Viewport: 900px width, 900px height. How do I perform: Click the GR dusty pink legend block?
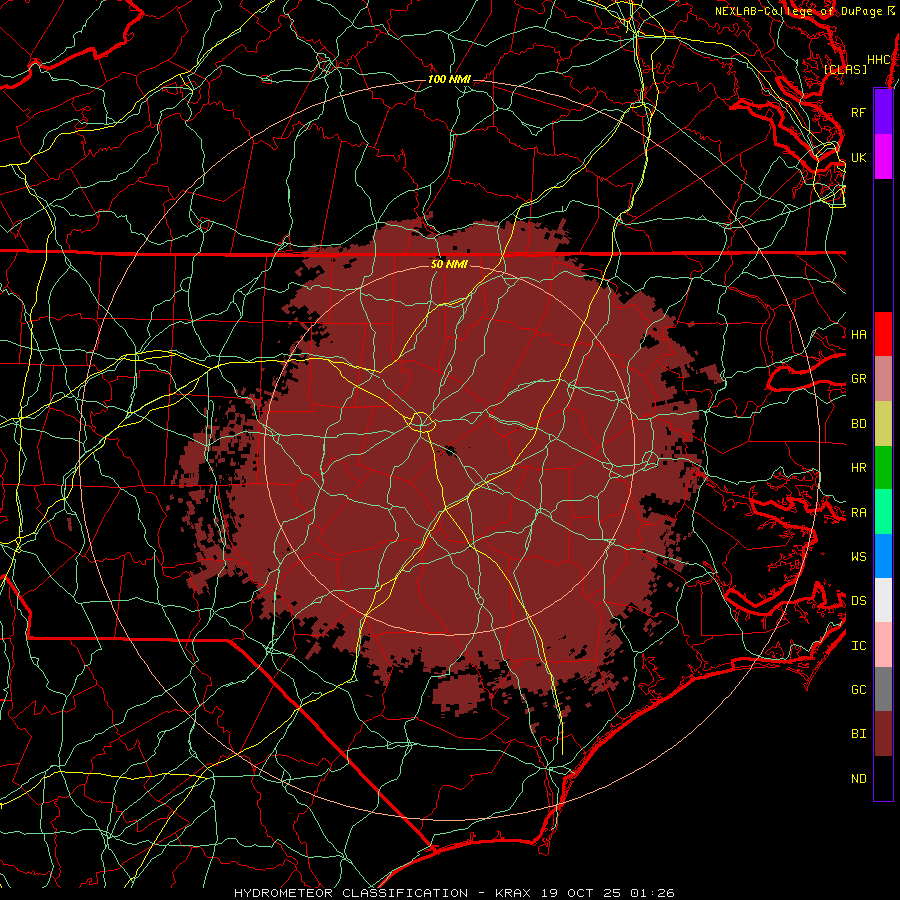(x=883, y=378)
